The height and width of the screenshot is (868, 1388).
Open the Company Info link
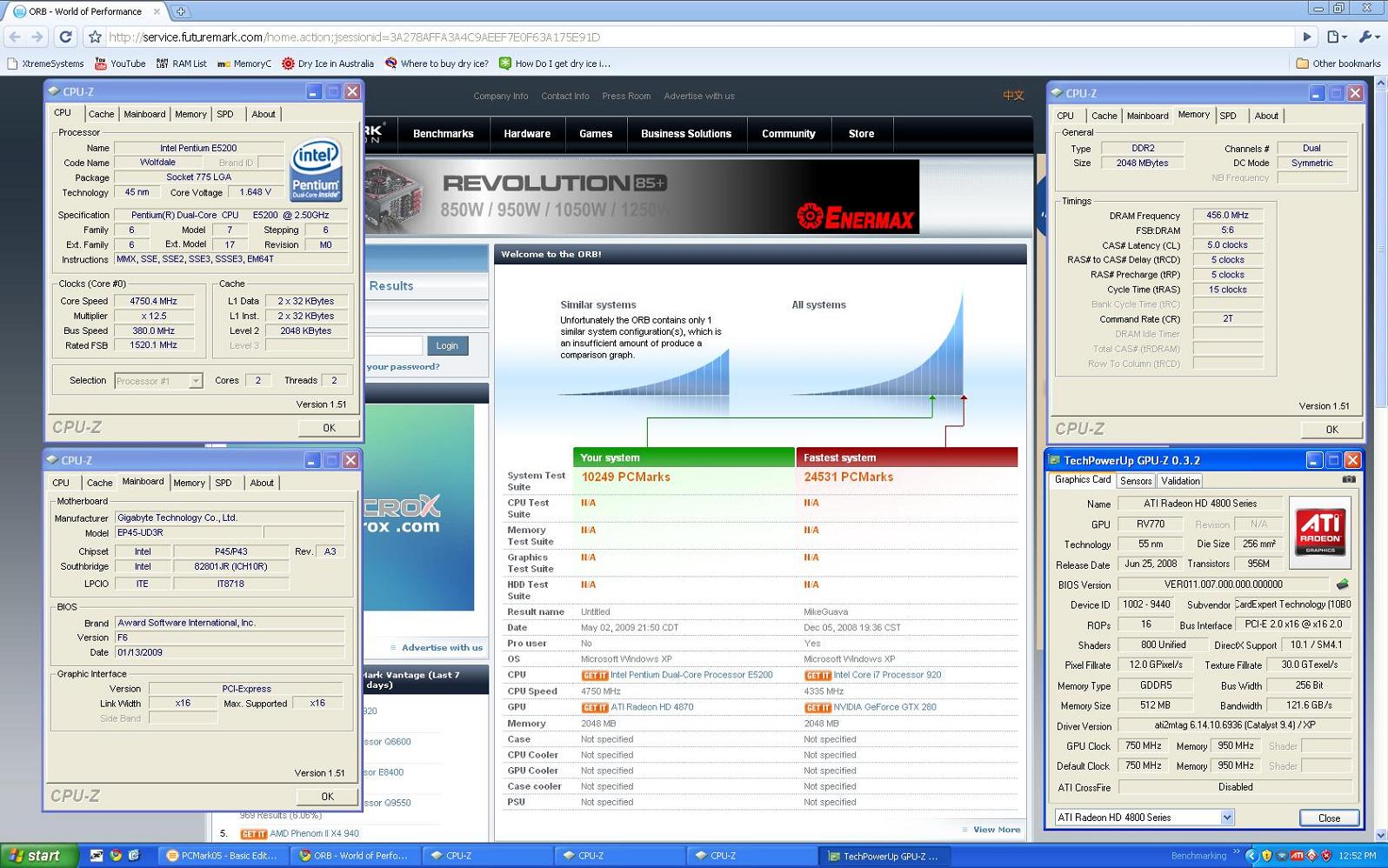(x=501, y=97)
